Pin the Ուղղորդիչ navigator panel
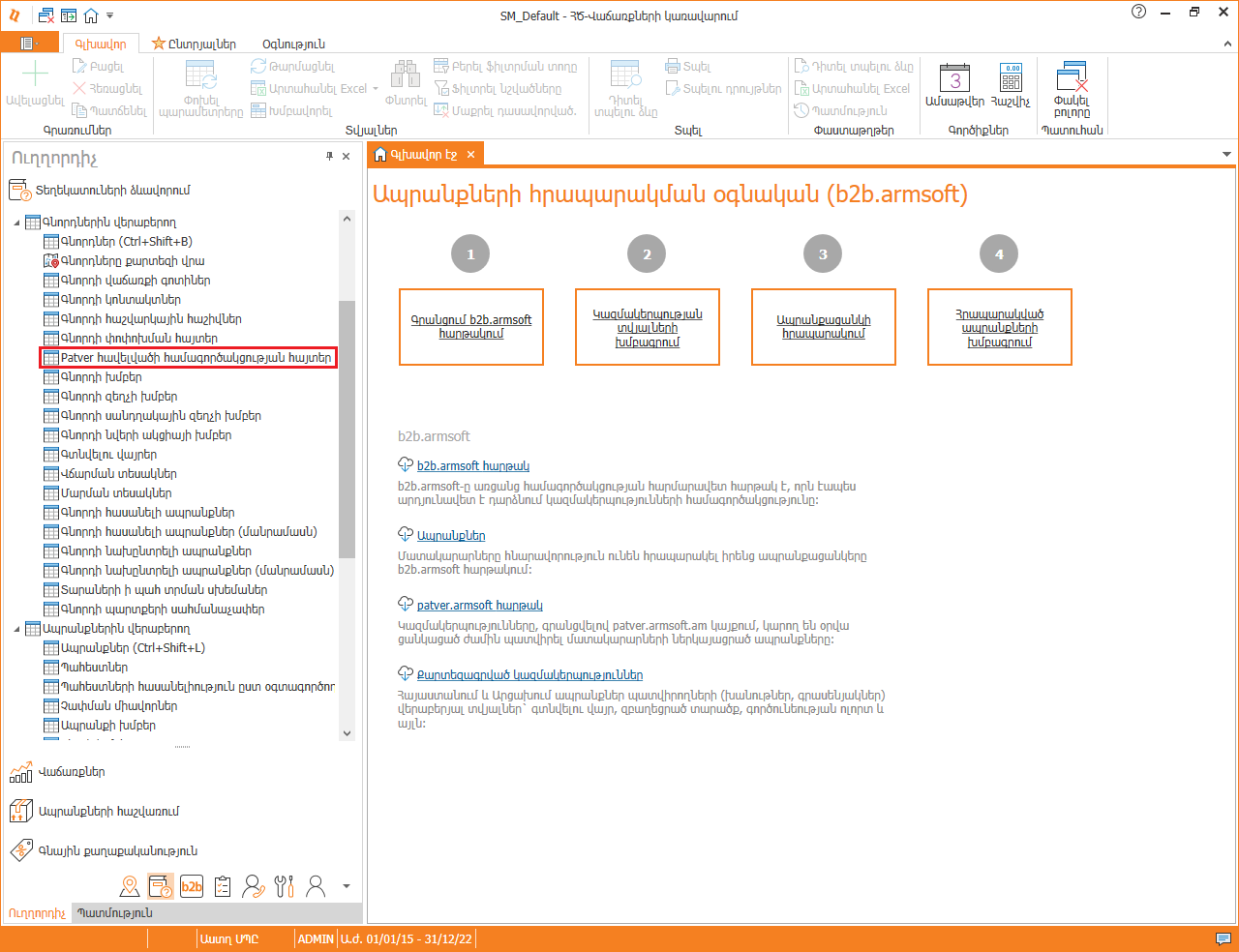The width and height of the screenshot is (1239, 952). pyautogui.click(x=329, y=156)
